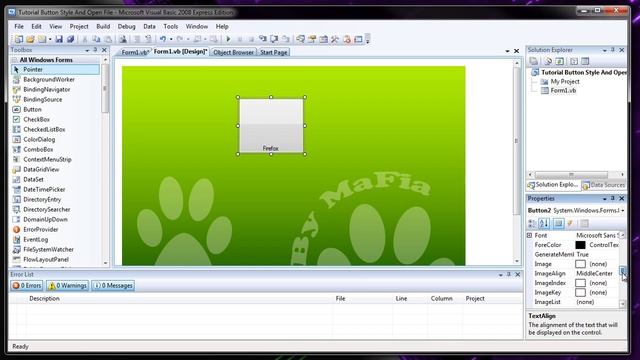Image resolution: width=640 pixels, height=360 pixels.
Task: Click the ImageAlign value MiddleCenter
Action: [594, 273]
